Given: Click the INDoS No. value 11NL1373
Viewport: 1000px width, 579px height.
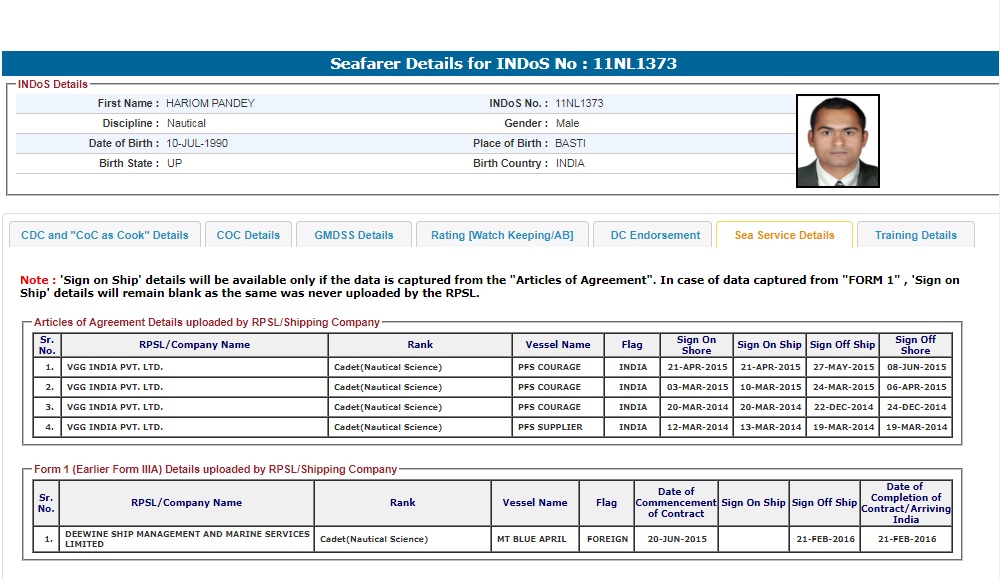Looking at the screenshot, I should (579, 103).
